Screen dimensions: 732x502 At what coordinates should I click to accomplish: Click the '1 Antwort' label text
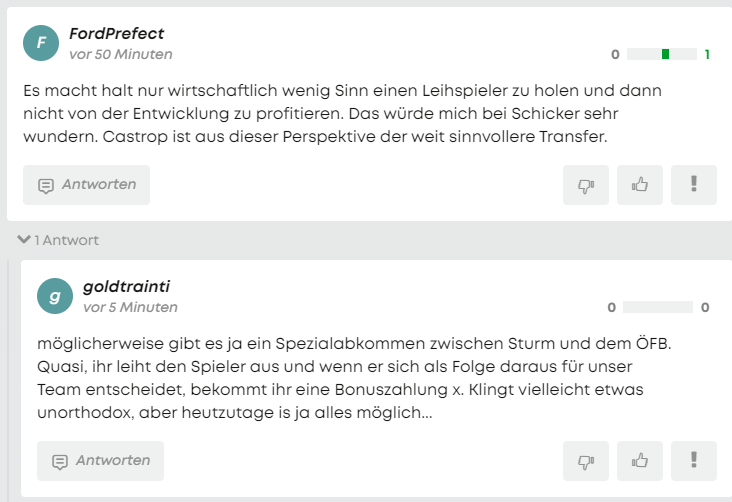[67, 240]
